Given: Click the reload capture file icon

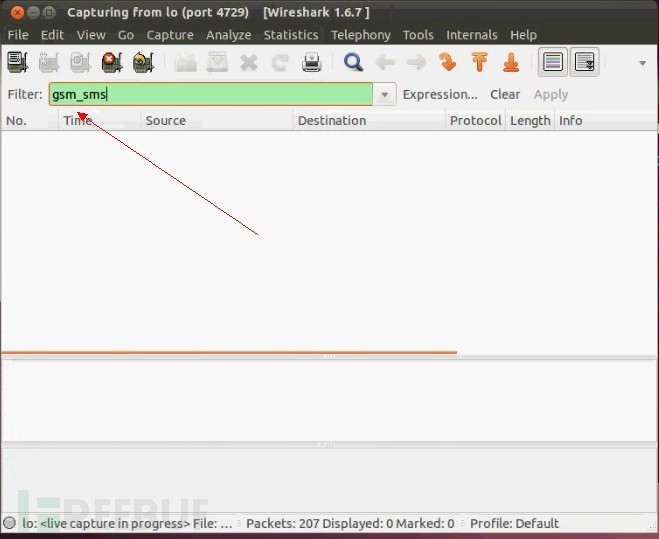Looking at the screenshot, I should click(x=280, y=63).
